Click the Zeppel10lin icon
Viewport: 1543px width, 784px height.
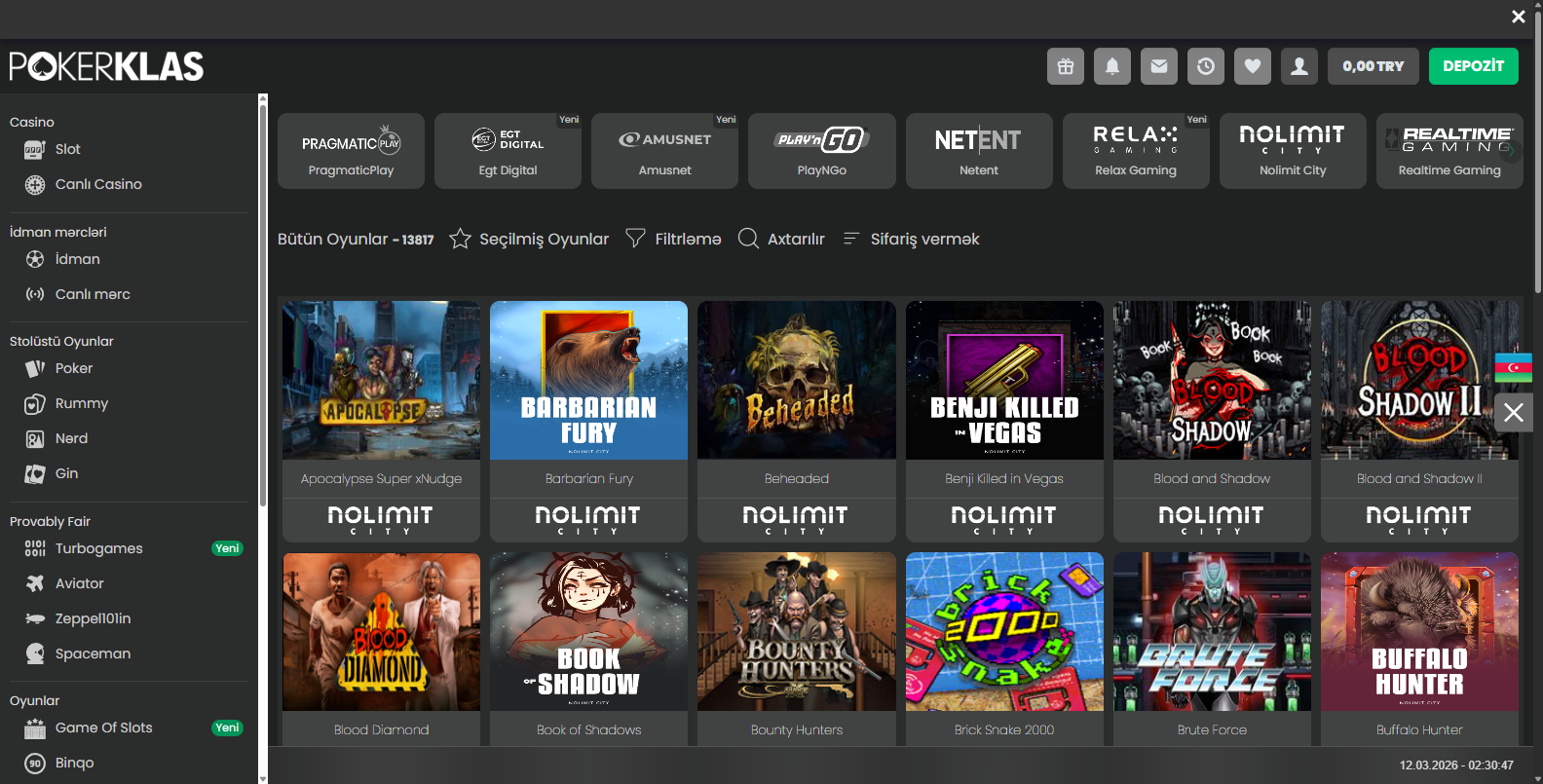click(x=35, y=618)
